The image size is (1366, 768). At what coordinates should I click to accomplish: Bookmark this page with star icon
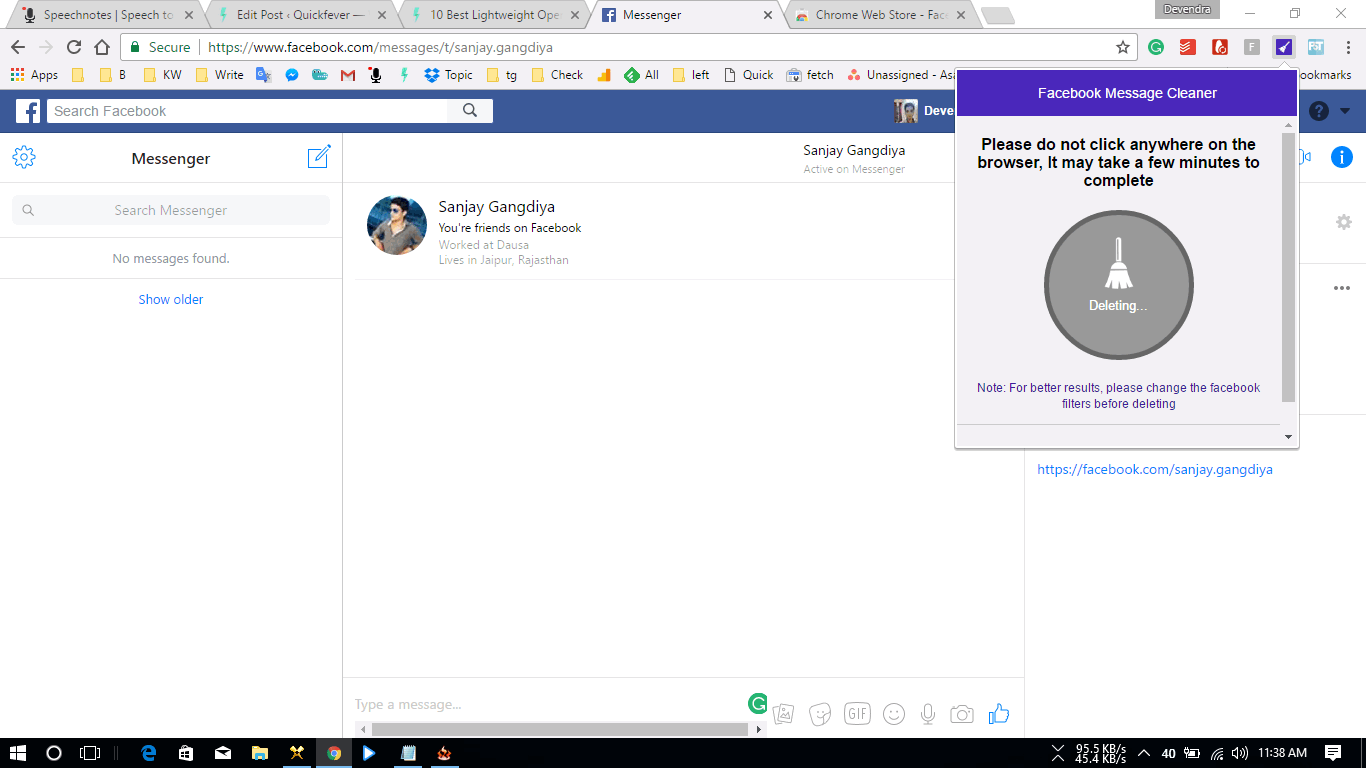[x=1123, y=47]
